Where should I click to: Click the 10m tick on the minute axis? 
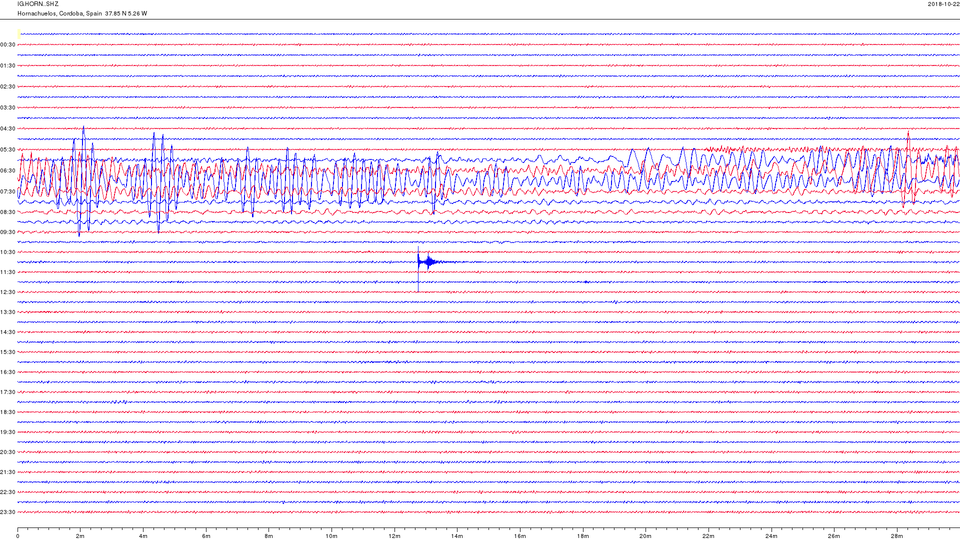click(x=331, y=536)
